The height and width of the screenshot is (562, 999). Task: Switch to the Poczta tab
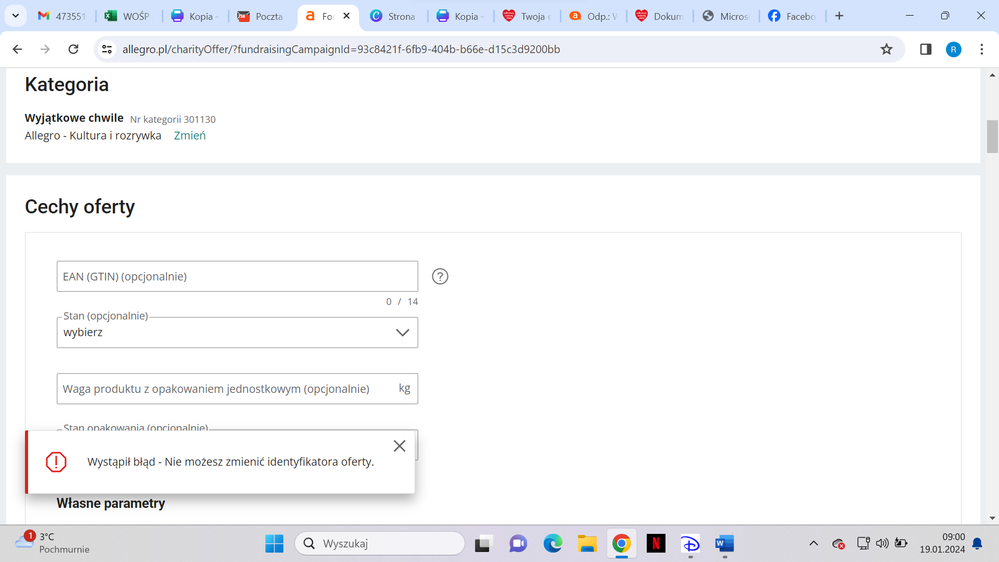click(260, 16)
